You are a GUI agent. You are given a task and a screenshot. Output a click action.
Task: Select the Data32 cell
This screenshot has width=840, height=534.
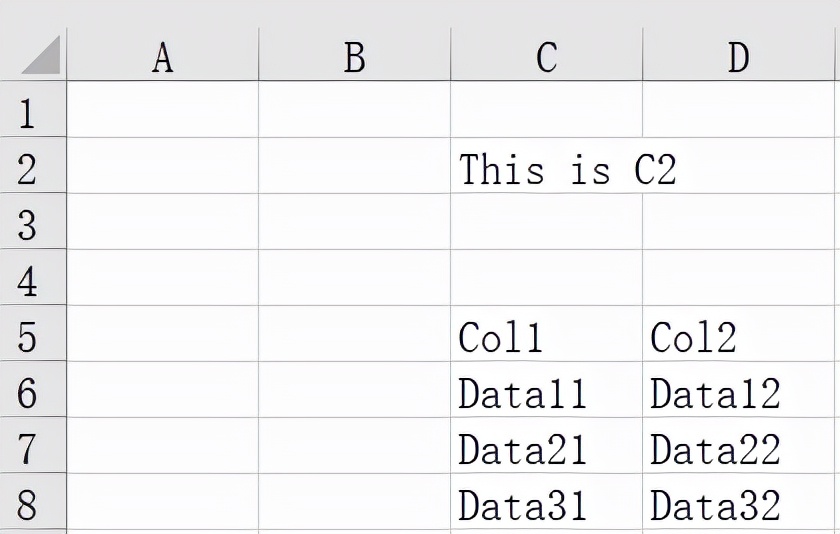click(739, 501)
